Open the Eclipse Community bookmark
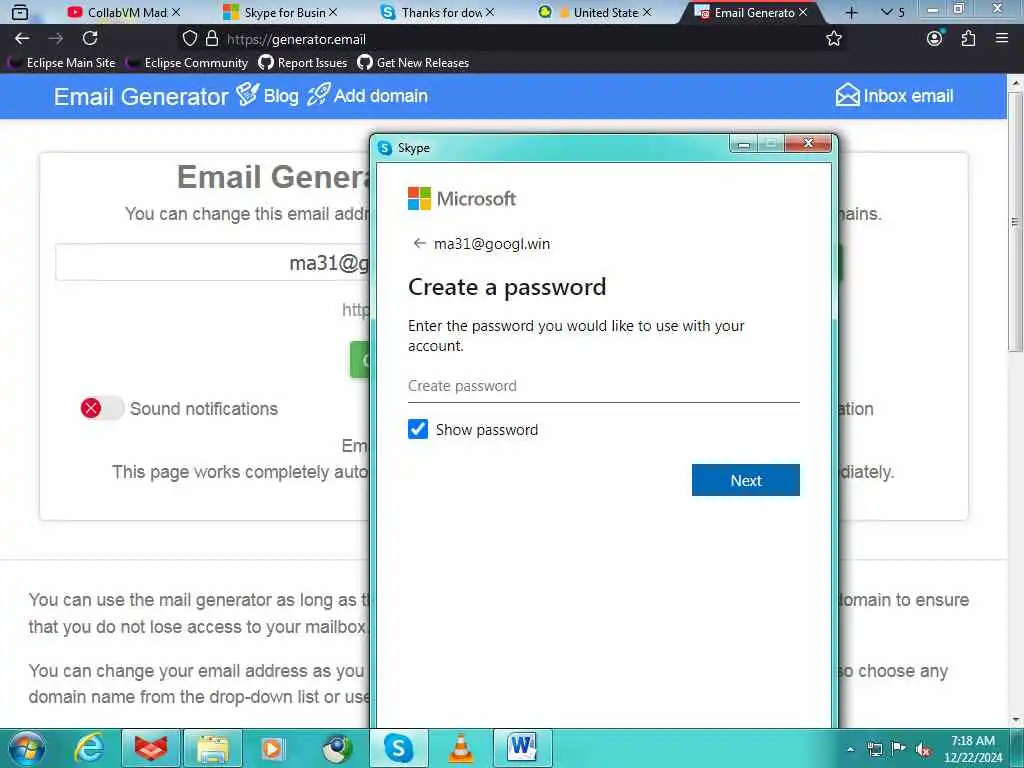Image resolution: width=1024 pixels, height=768 pixels. 188,63
